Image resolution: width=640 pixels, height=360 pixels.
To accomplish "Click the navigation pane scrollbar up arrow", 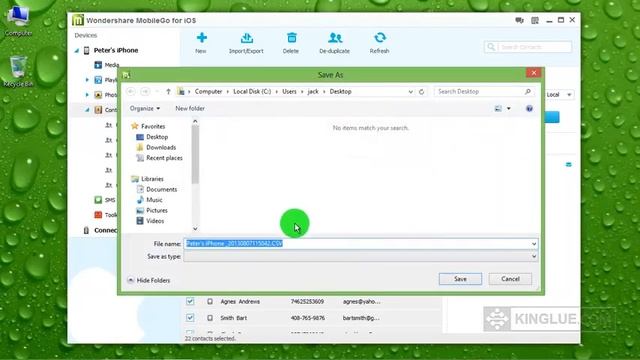I will [195, 121].
